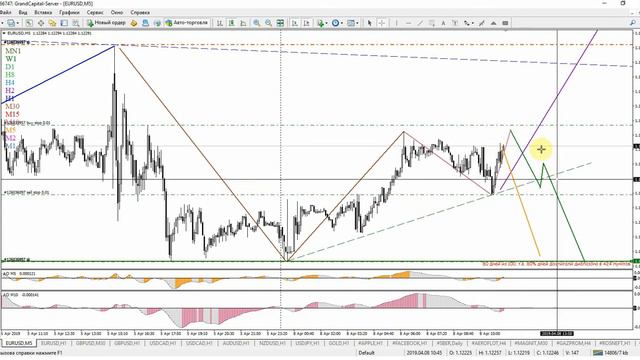This screenshot has width=640, height=360.
Task: Zoom out on the chart
Action: pos(268,23)
